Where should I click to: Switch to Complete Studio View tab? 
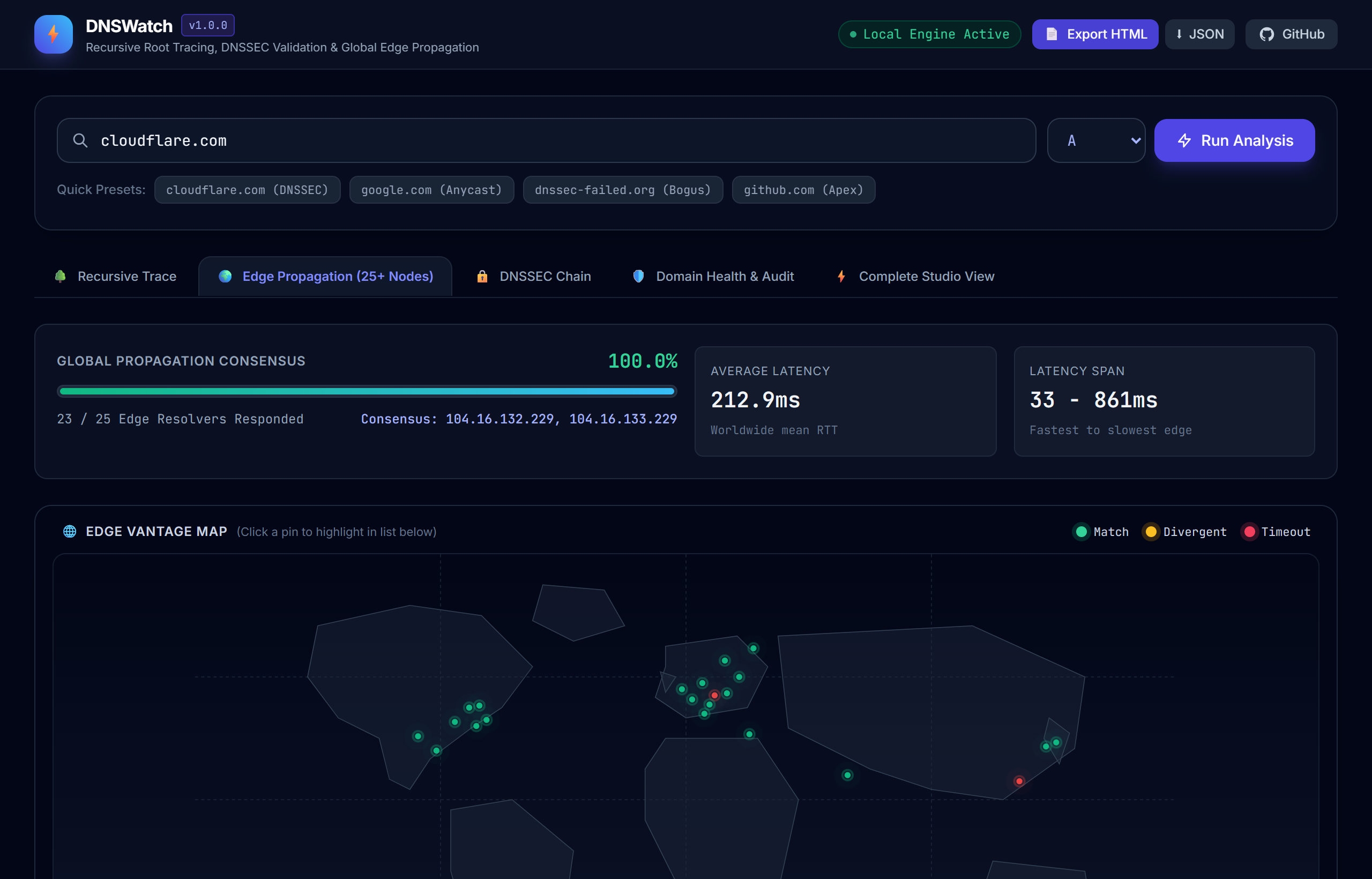[x=915, y=276]
